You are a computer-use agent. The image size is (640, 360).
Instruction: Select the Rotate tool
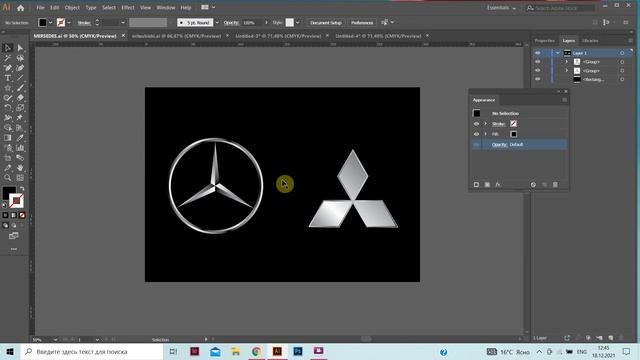(7, 108)
